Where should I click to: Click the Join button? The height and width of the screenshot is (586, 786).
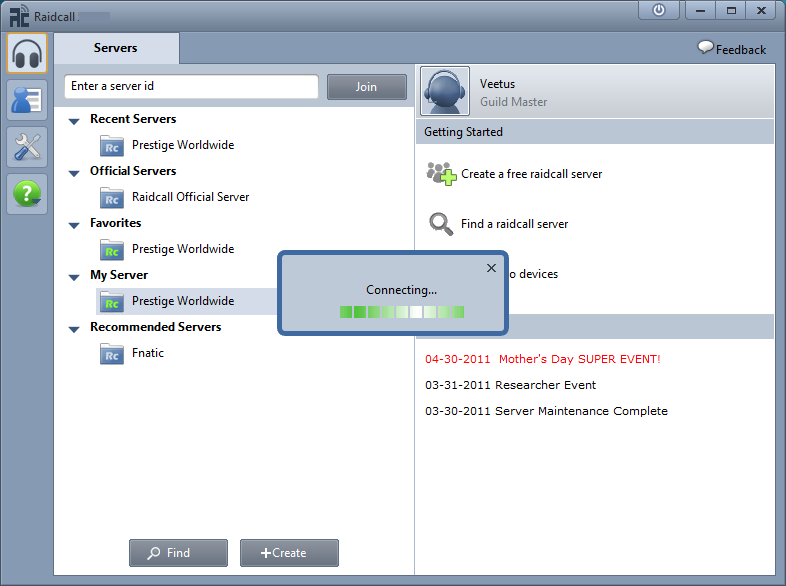(x=367, y=87)
